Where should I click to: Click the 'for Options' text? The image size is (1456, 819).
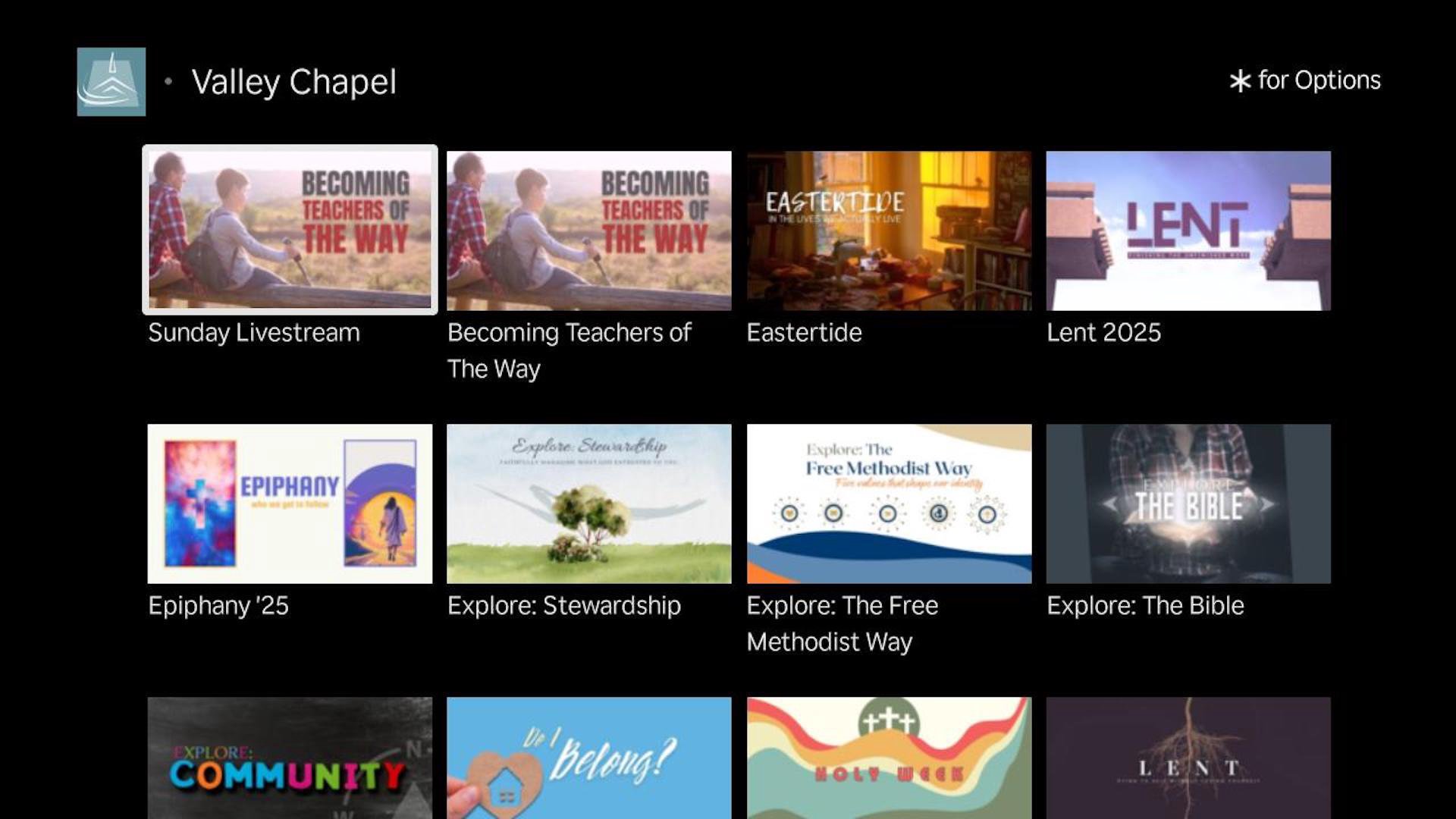pos(1319,80)
